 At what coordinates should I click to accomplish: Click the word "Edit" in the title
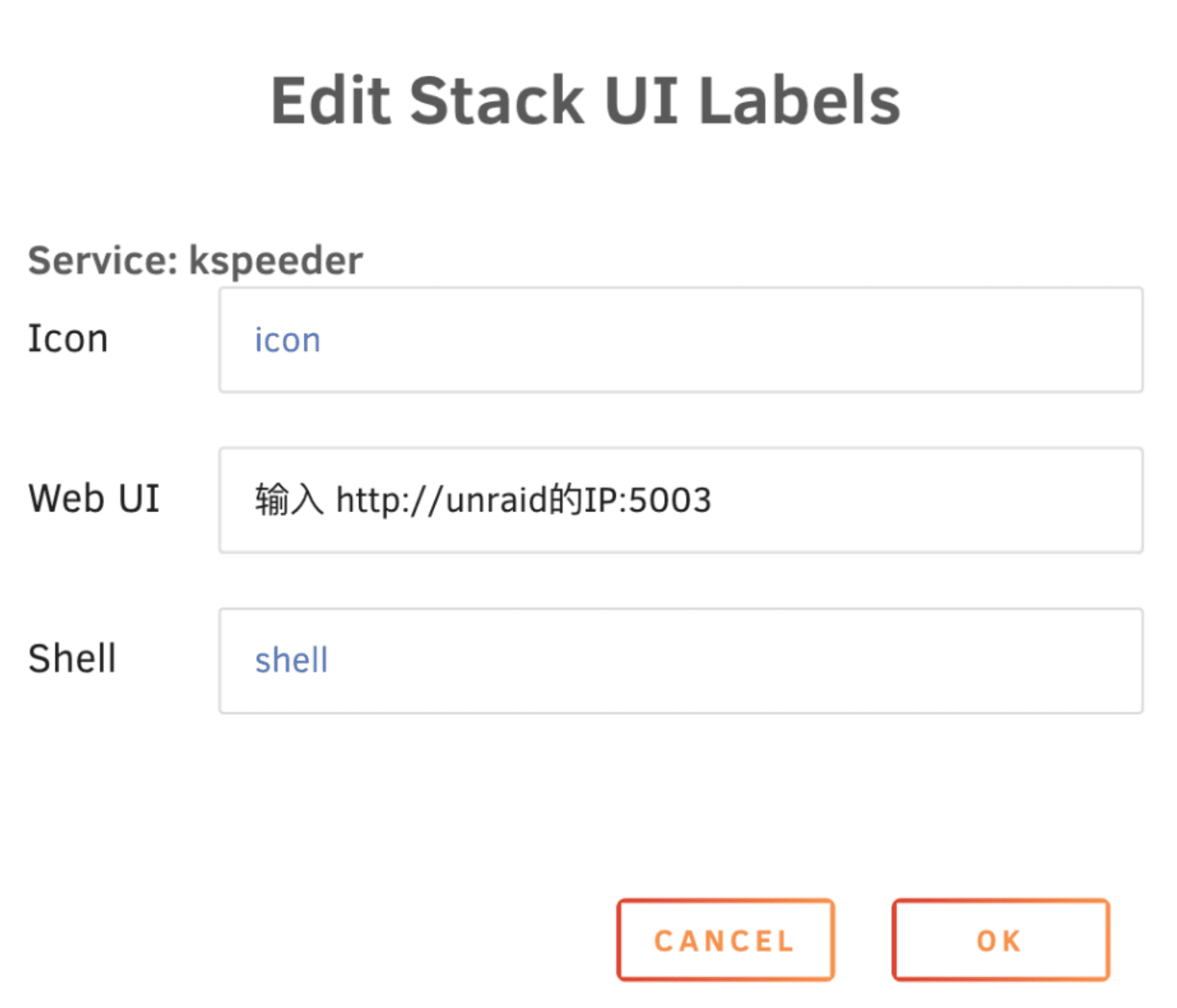coord(330,101)
